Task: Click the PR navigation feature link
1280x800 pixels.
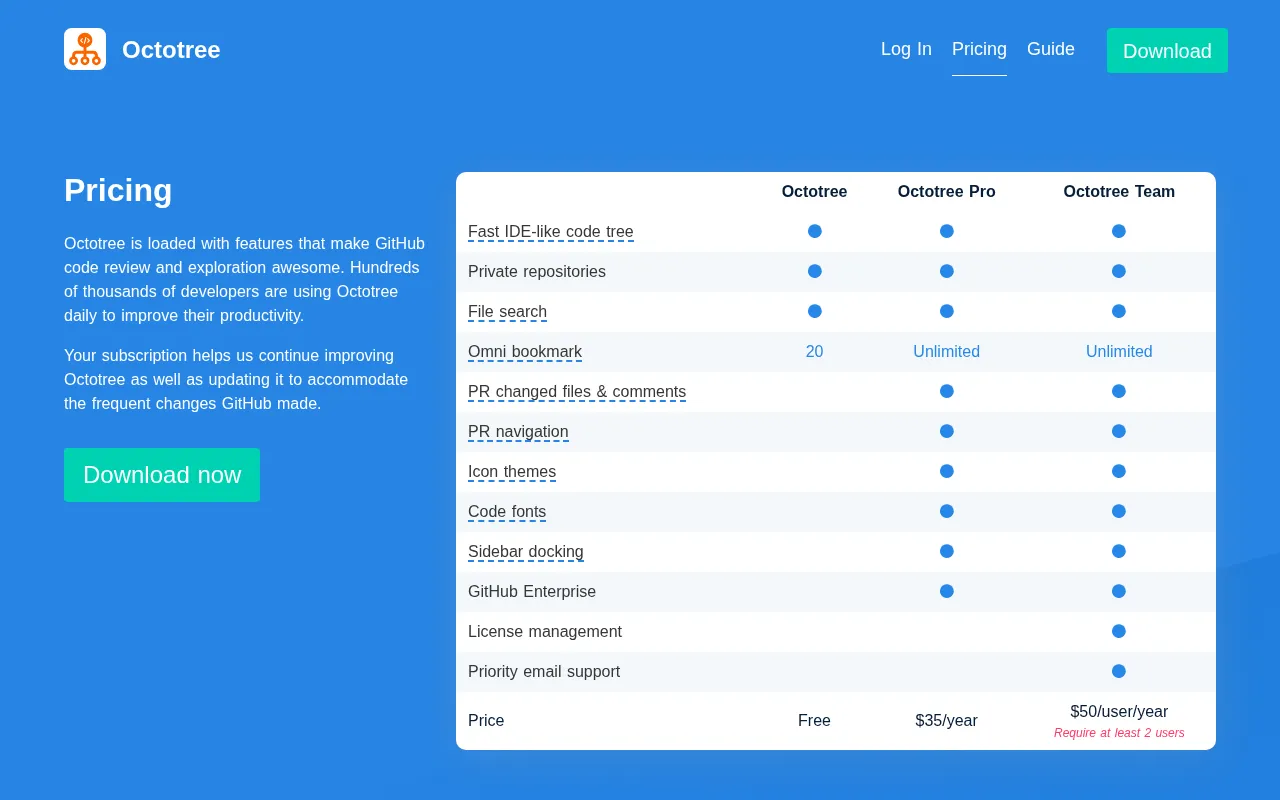Action: click(x=518, y=432)
